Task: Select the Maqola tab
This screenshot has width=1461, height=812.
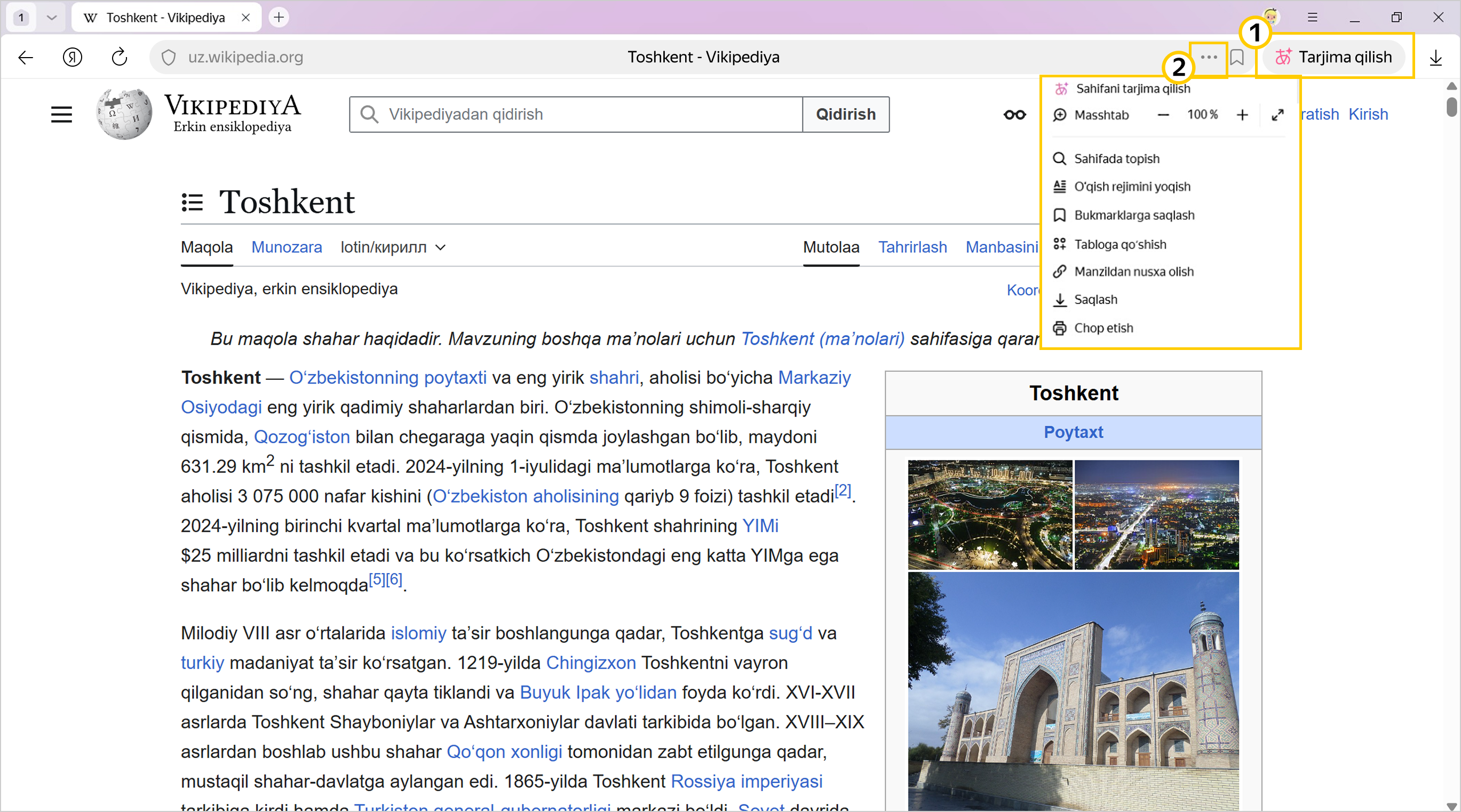Action: (207, 247)
